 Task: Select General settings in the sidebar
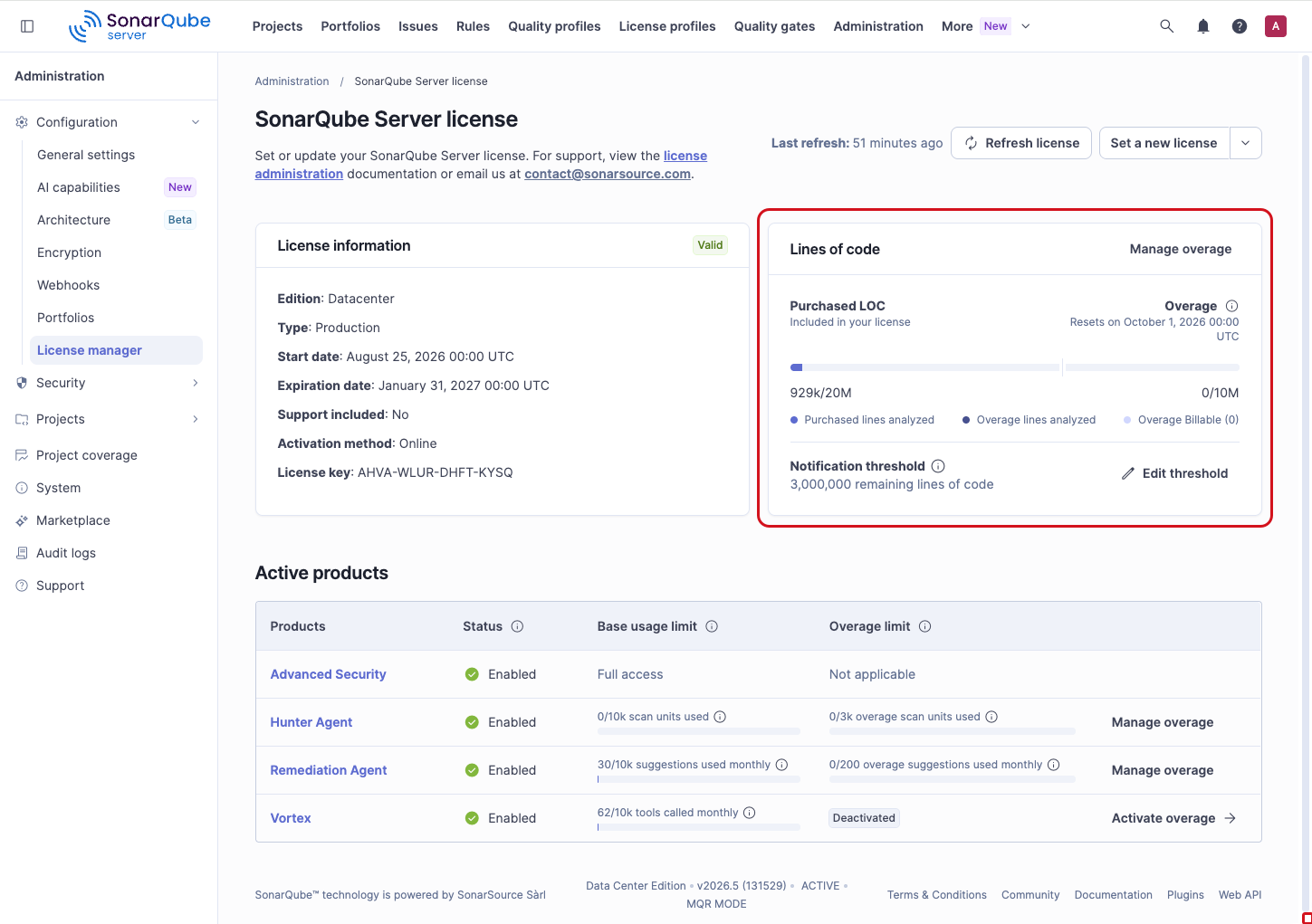click(x=86, y=155)
